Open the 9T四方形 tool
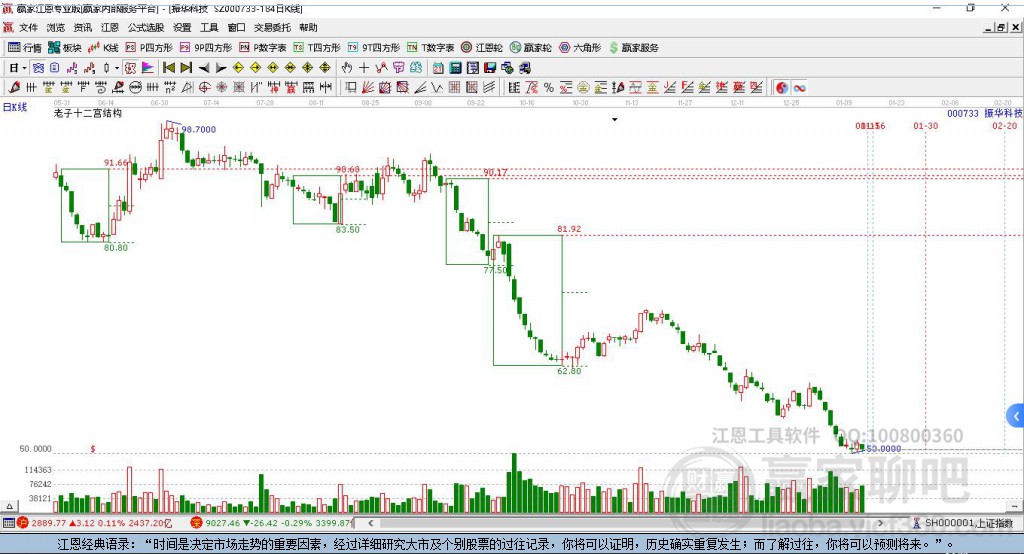The height and width of the screenshot is (554, 1024). (x=374, y=48)
